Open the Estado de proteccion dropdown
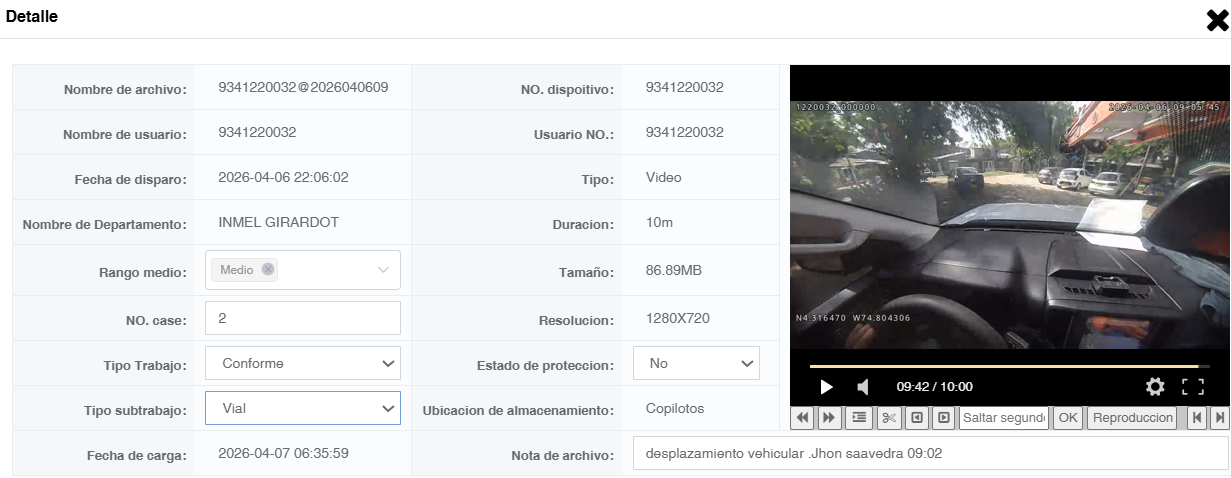Screen dimensions: 1231x478 [x=696, y=363]
